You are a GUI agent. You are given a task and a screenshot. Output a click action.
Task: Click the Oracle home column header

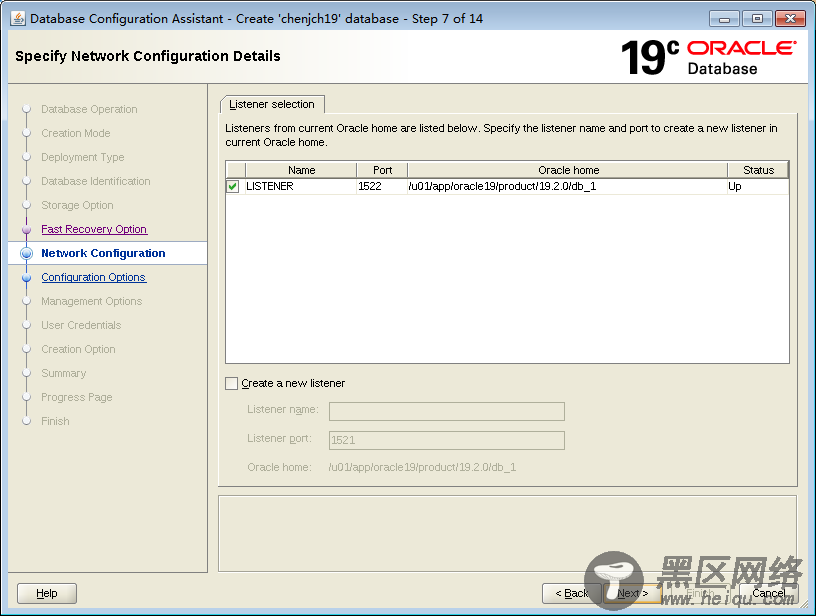click(568, 170)
